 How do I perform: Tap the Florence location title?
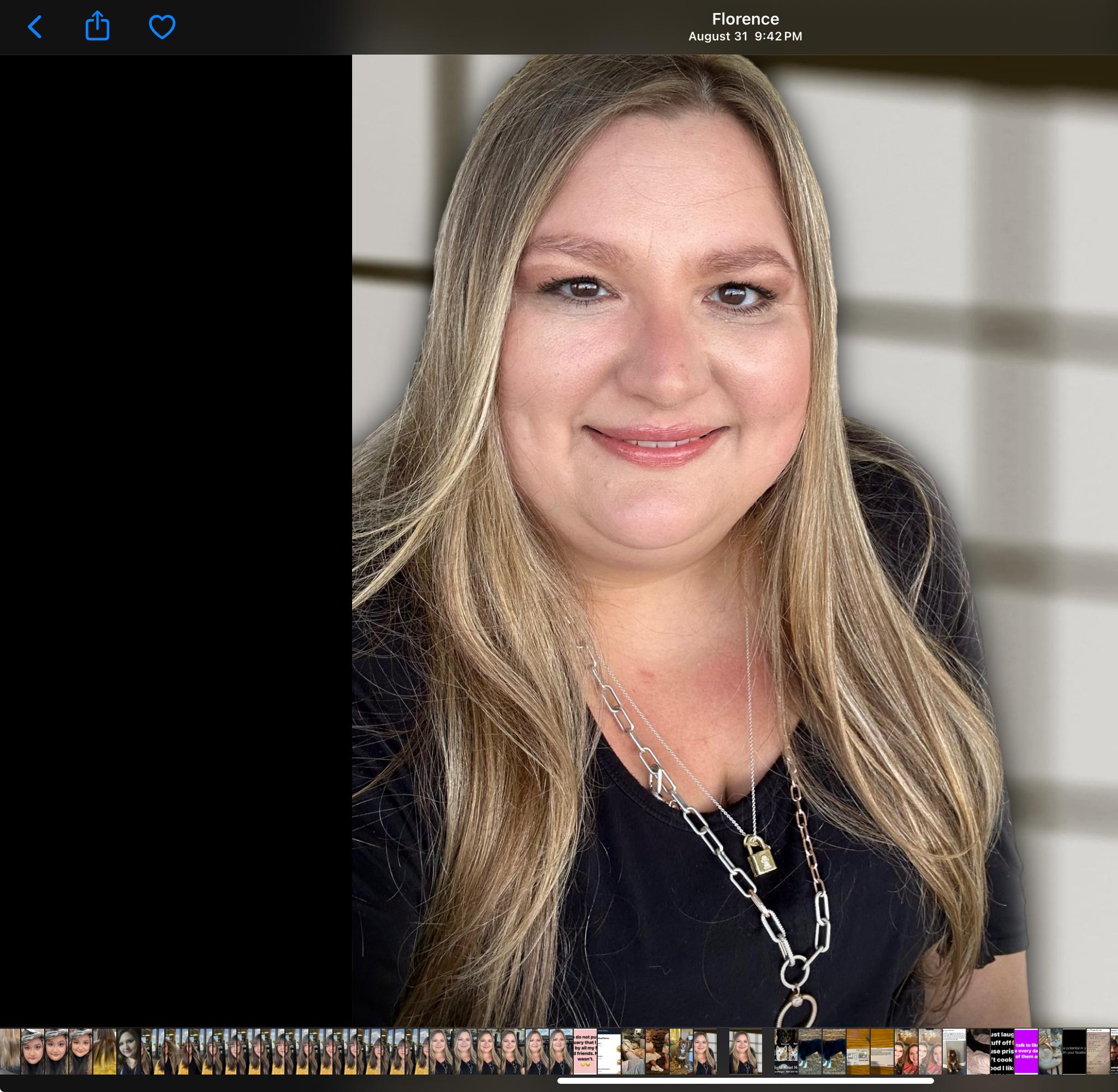745,19
